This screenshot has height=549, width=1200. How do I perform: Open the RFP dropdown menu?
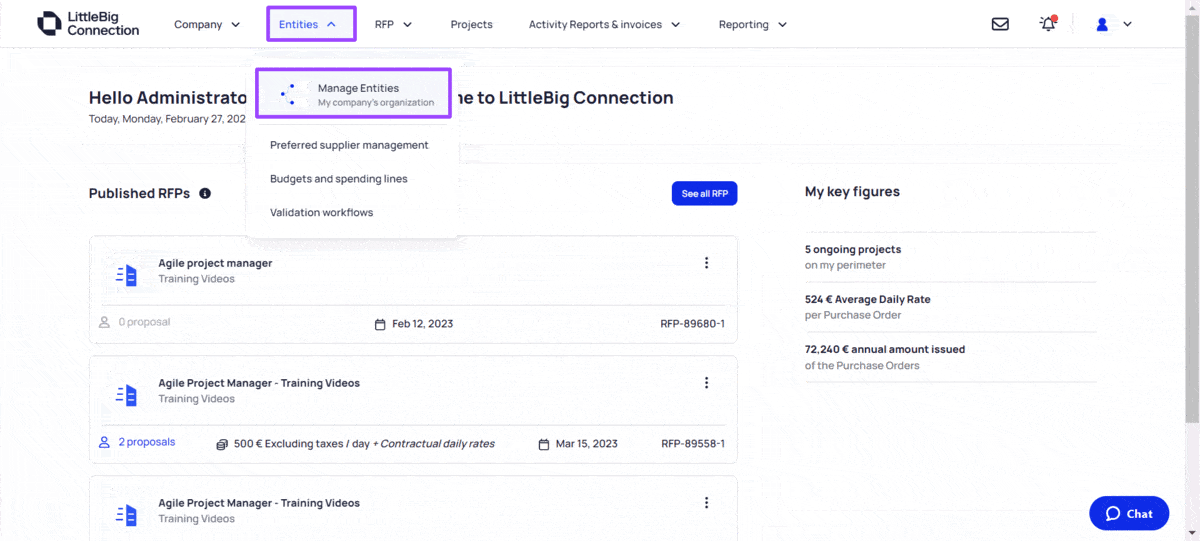click(x=394, y=24)
